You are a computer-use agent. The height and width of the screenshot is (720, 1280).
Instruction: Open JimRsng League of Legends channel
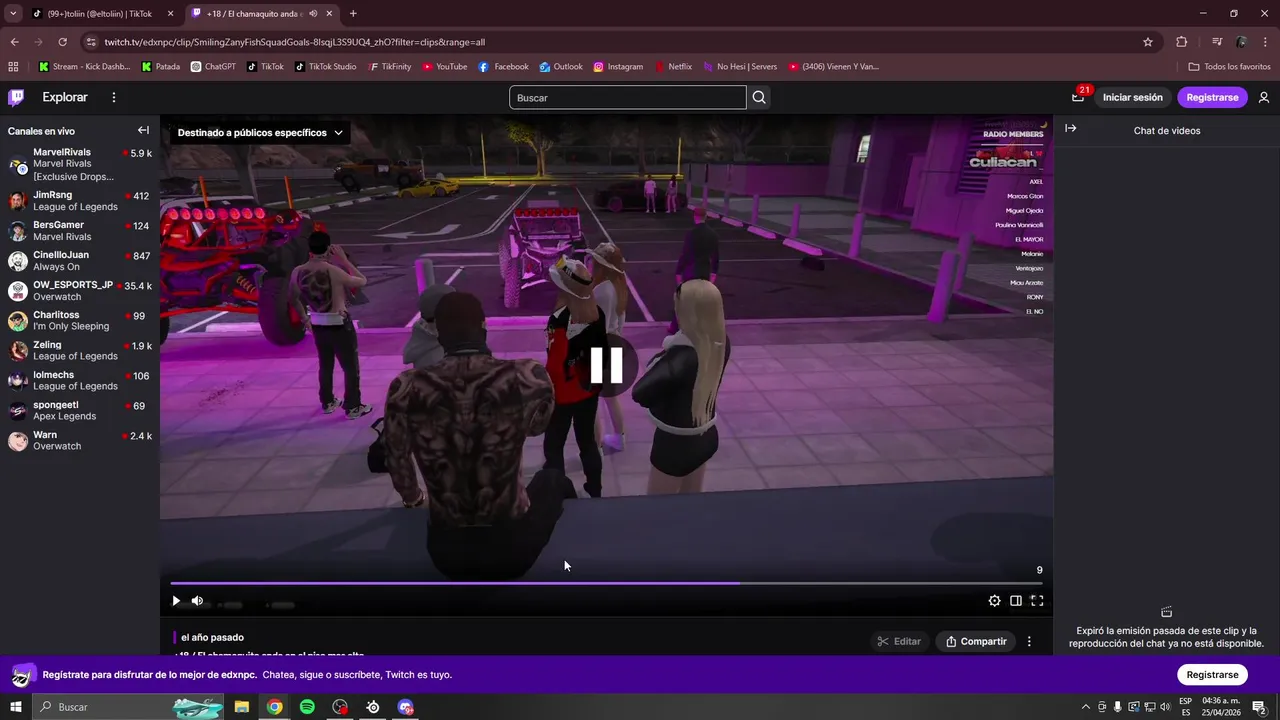[80, 201]
